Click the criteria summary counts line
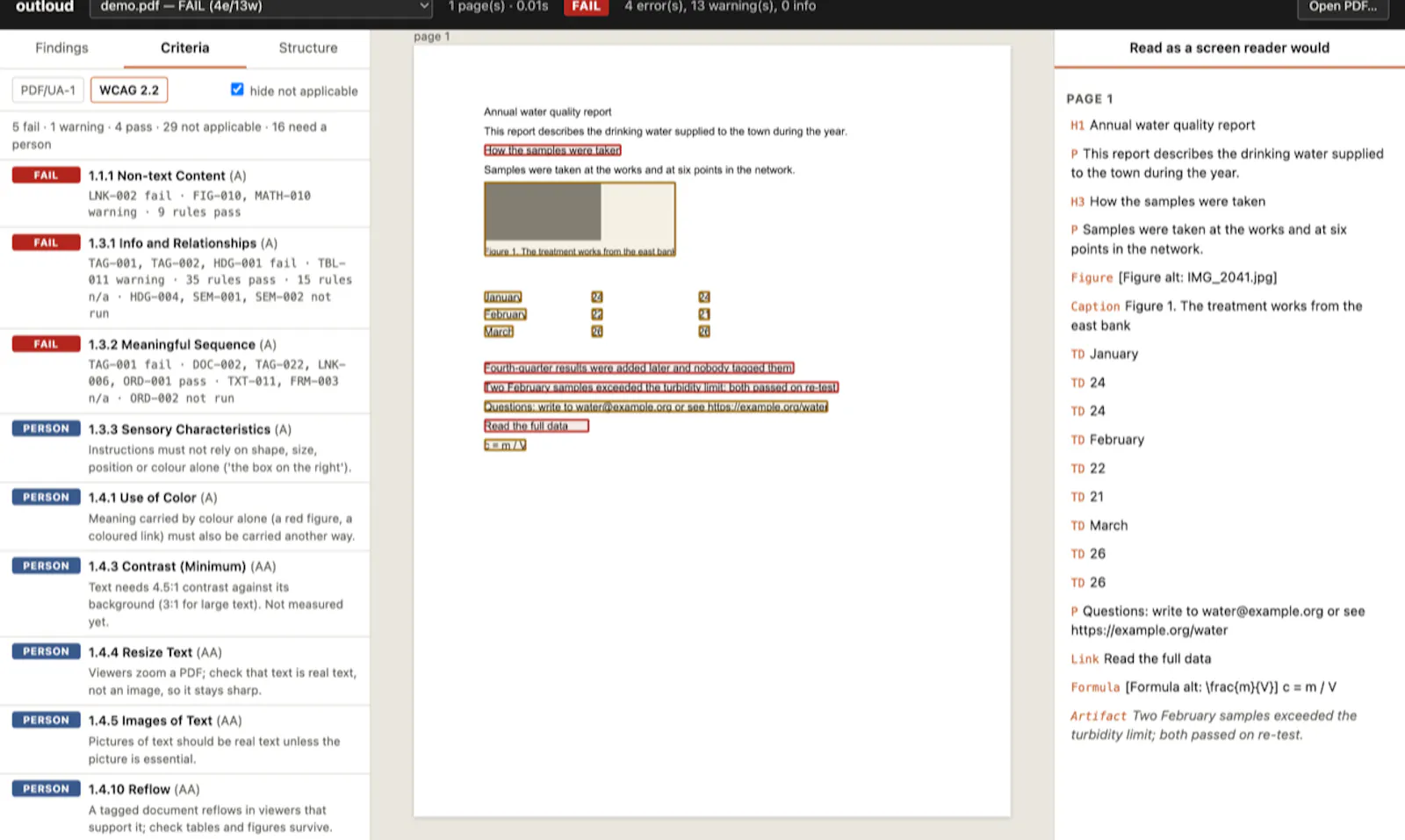The image size is (1405, 840). (169, 136)
